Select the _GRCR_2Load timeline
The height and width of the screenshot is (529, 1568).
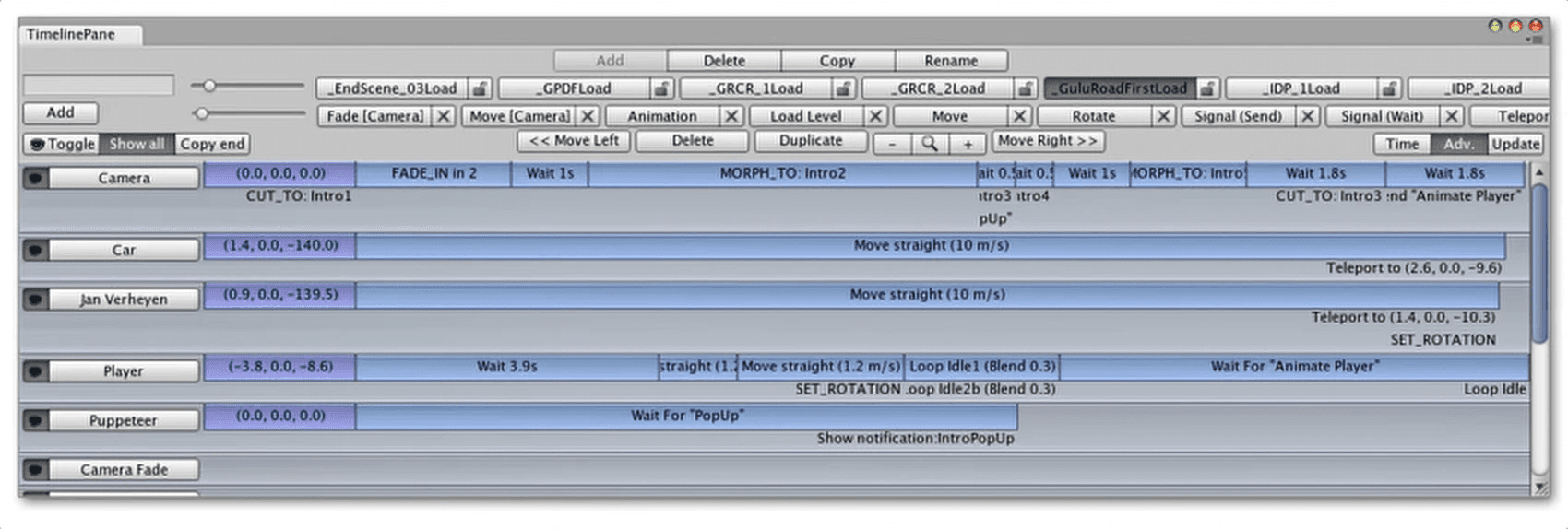938,88
